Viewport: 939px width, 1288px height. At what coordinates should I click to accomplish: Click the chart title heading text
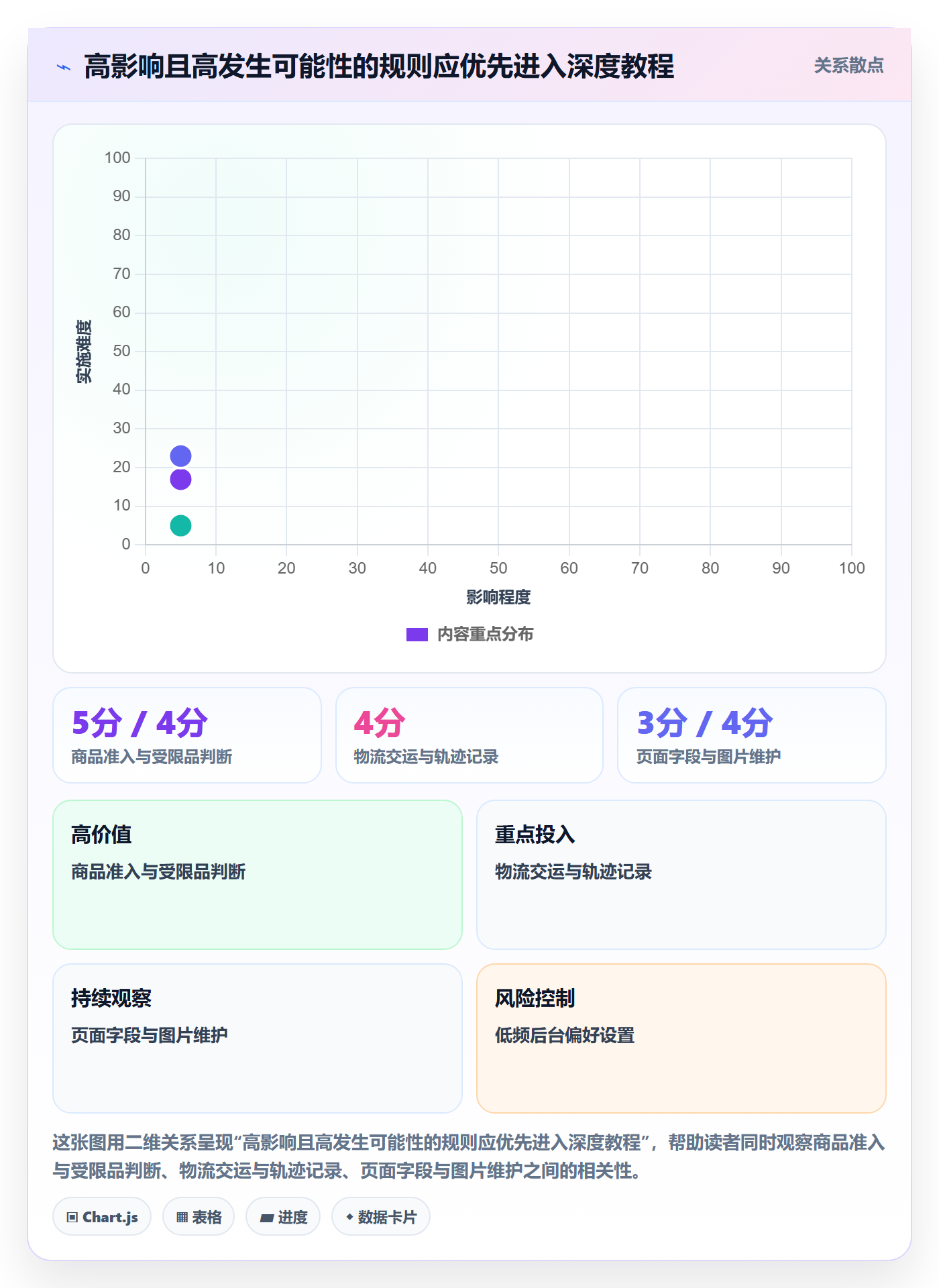[379, 66]
